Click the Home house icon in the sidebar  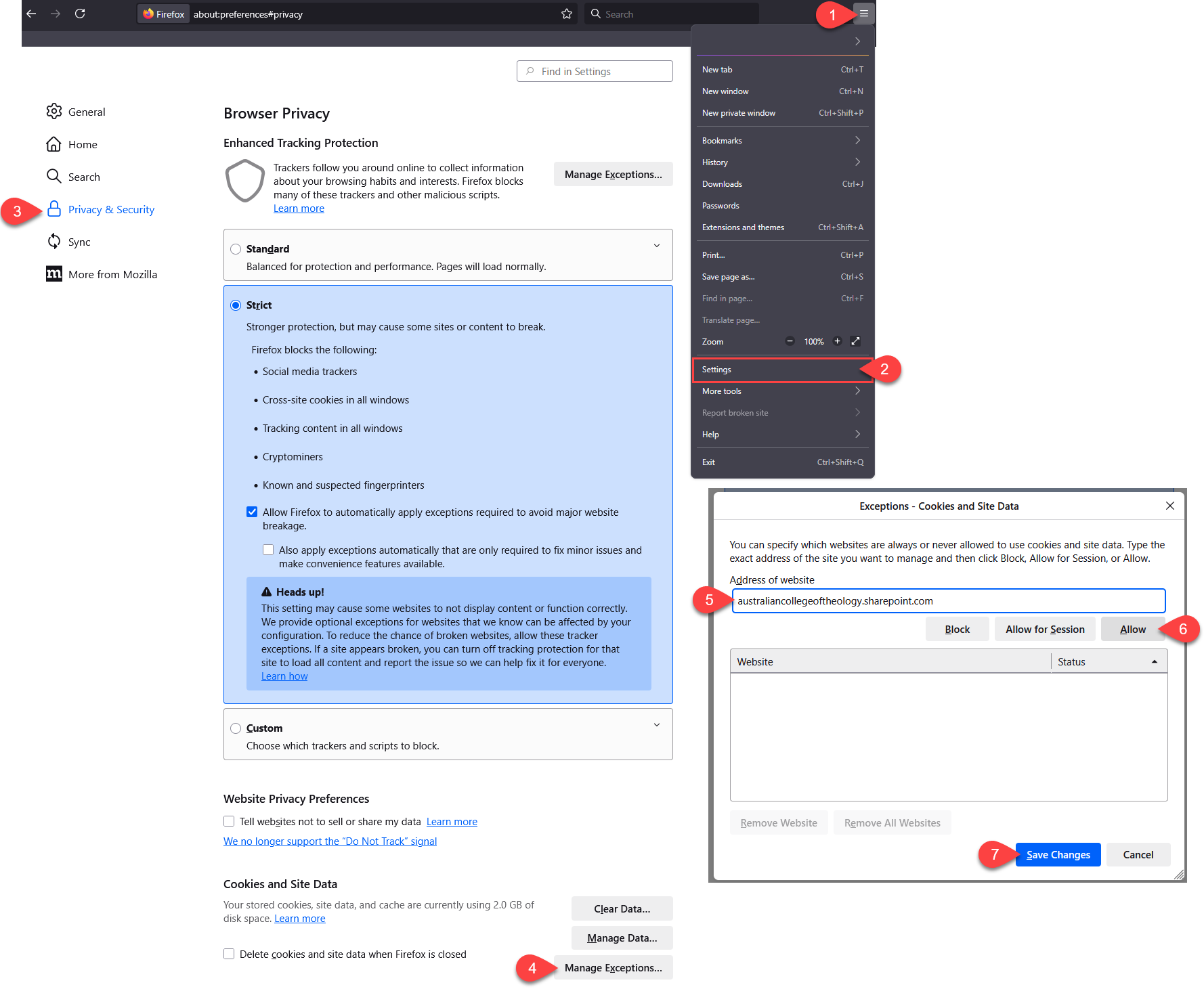tap(54, 144)
